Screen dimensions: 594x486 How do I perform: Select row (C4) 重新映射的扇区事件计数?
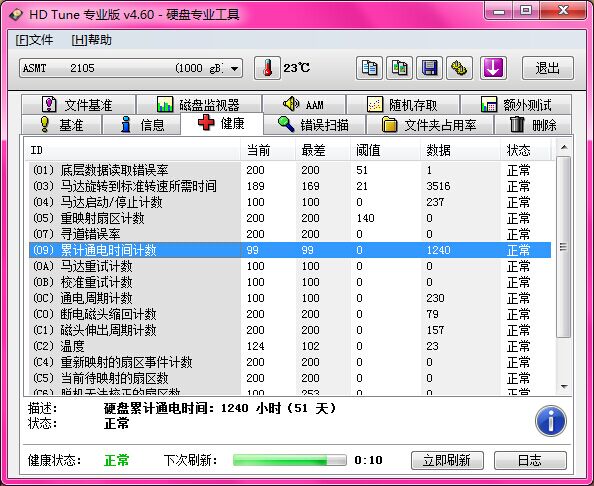click(290, 362)
